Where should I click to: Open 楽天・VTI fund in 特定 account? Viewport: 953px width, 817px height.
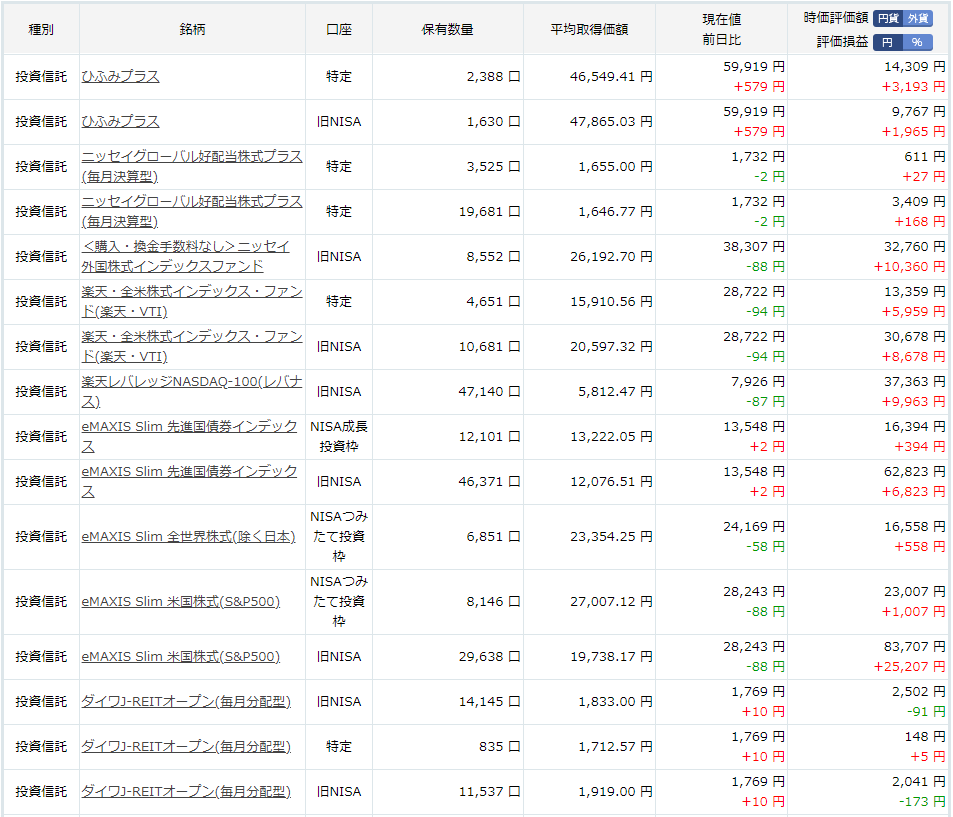click(x=192, y=302)
